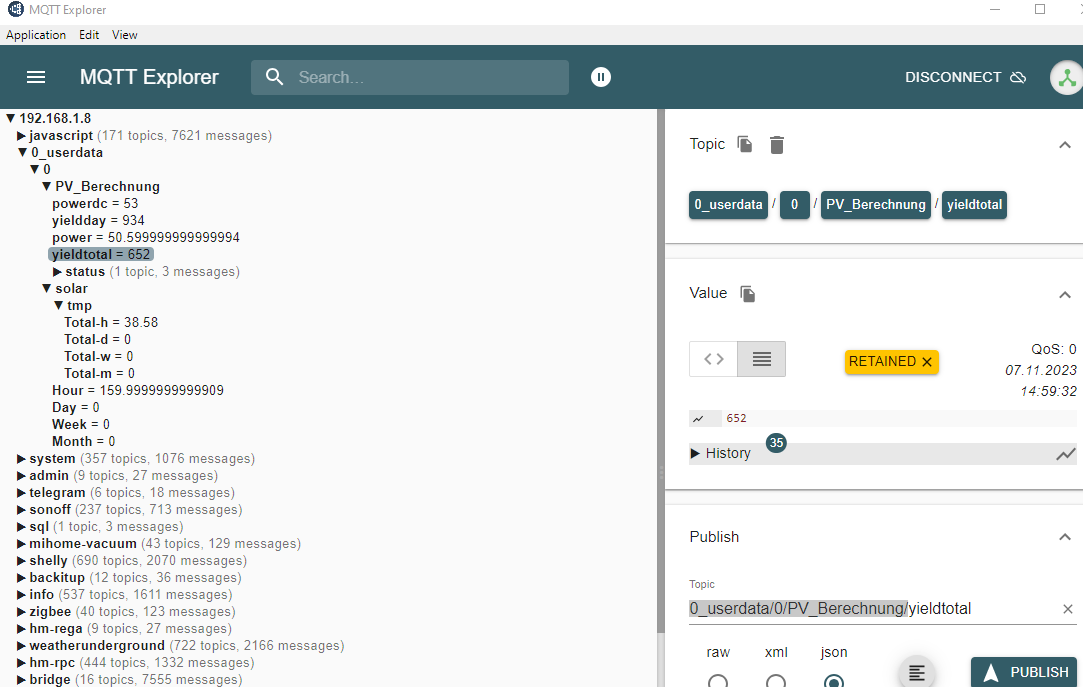The width and height of the screenshot is (1083, 687).
Task: Expand the system topic node
Action: pos(21,459)
